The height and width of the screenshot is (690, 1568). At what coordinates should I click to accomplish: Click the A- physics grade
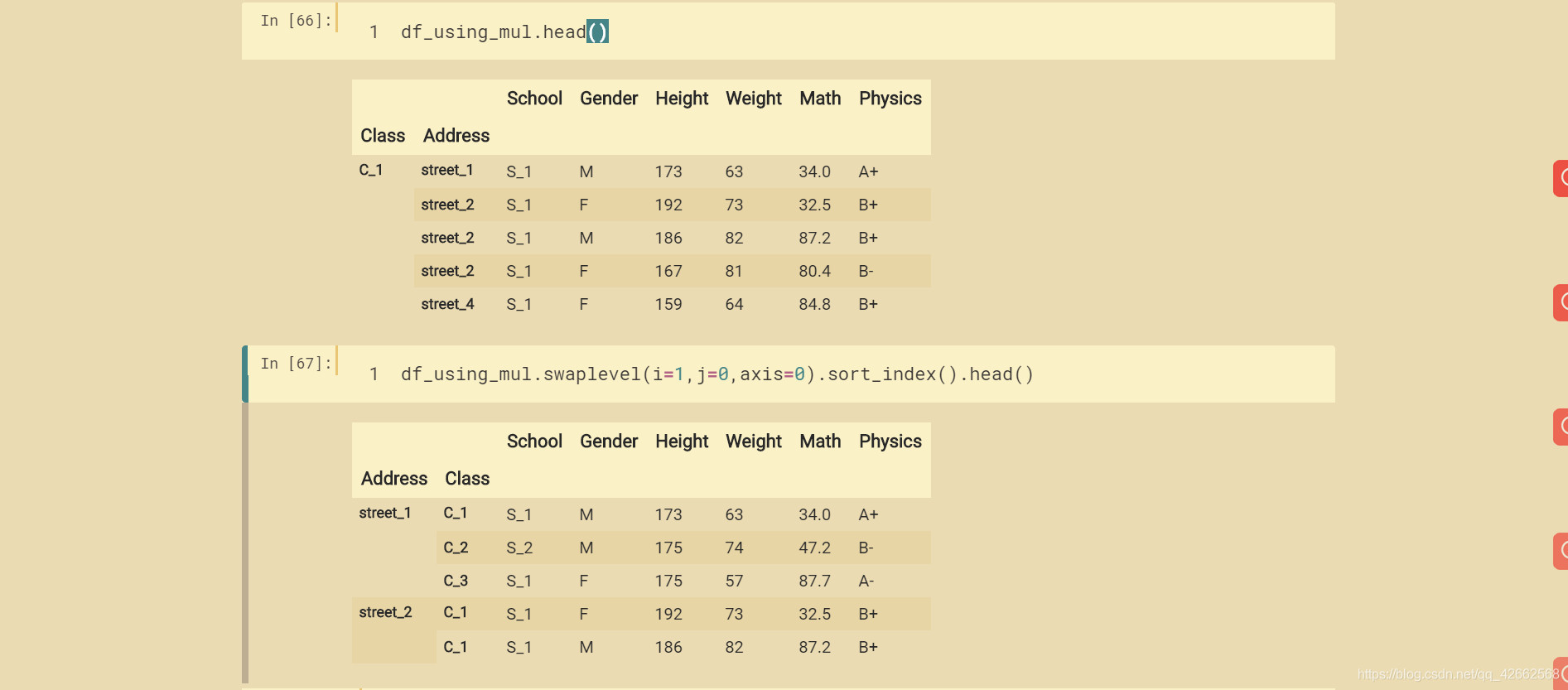pyautogui.click(x=866, y=581)
